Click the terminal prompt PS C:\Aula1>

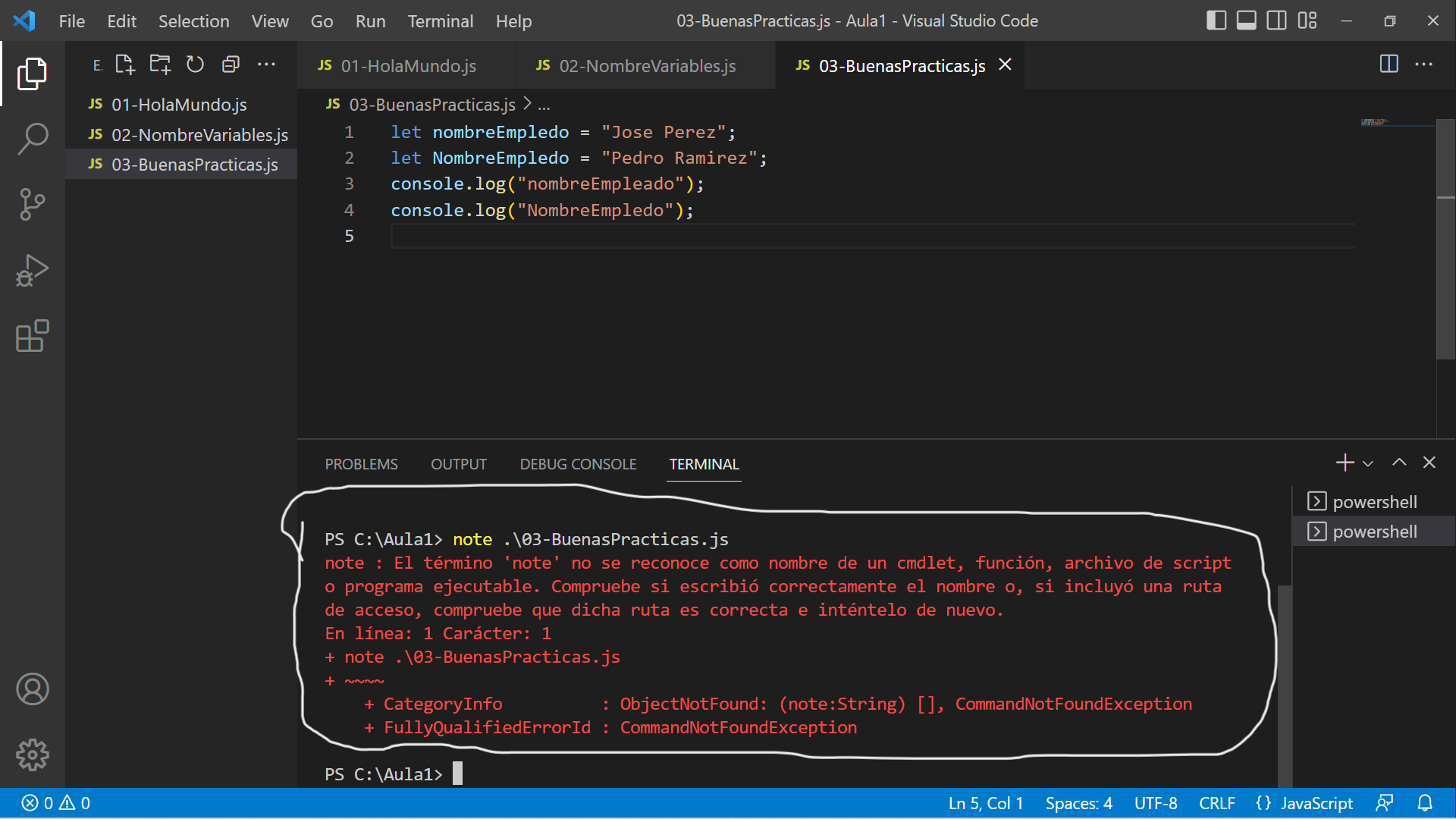(383, 774)
